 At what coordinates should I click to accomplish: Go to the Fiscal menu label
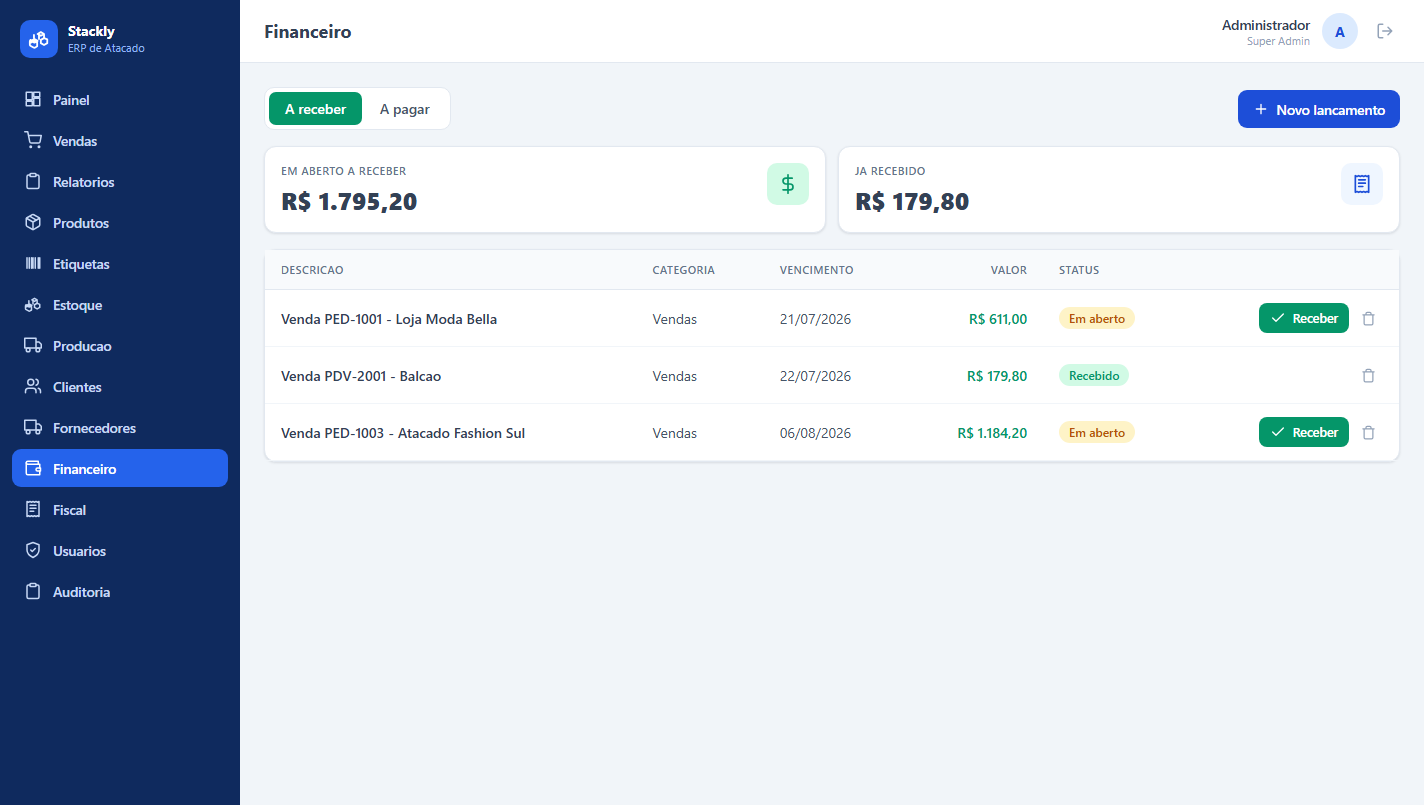[69, 510]
